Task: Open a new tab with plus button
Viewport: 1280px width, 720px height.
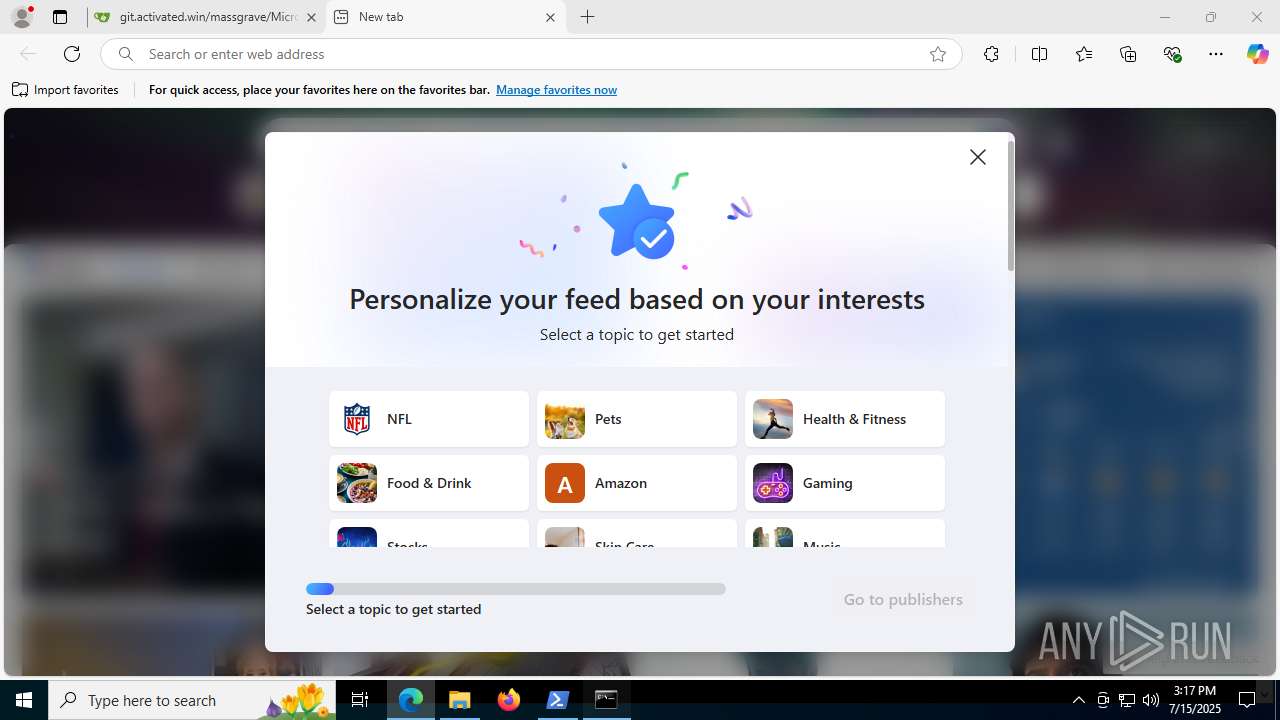Action: pyautogui.click(x=588, y=17)
